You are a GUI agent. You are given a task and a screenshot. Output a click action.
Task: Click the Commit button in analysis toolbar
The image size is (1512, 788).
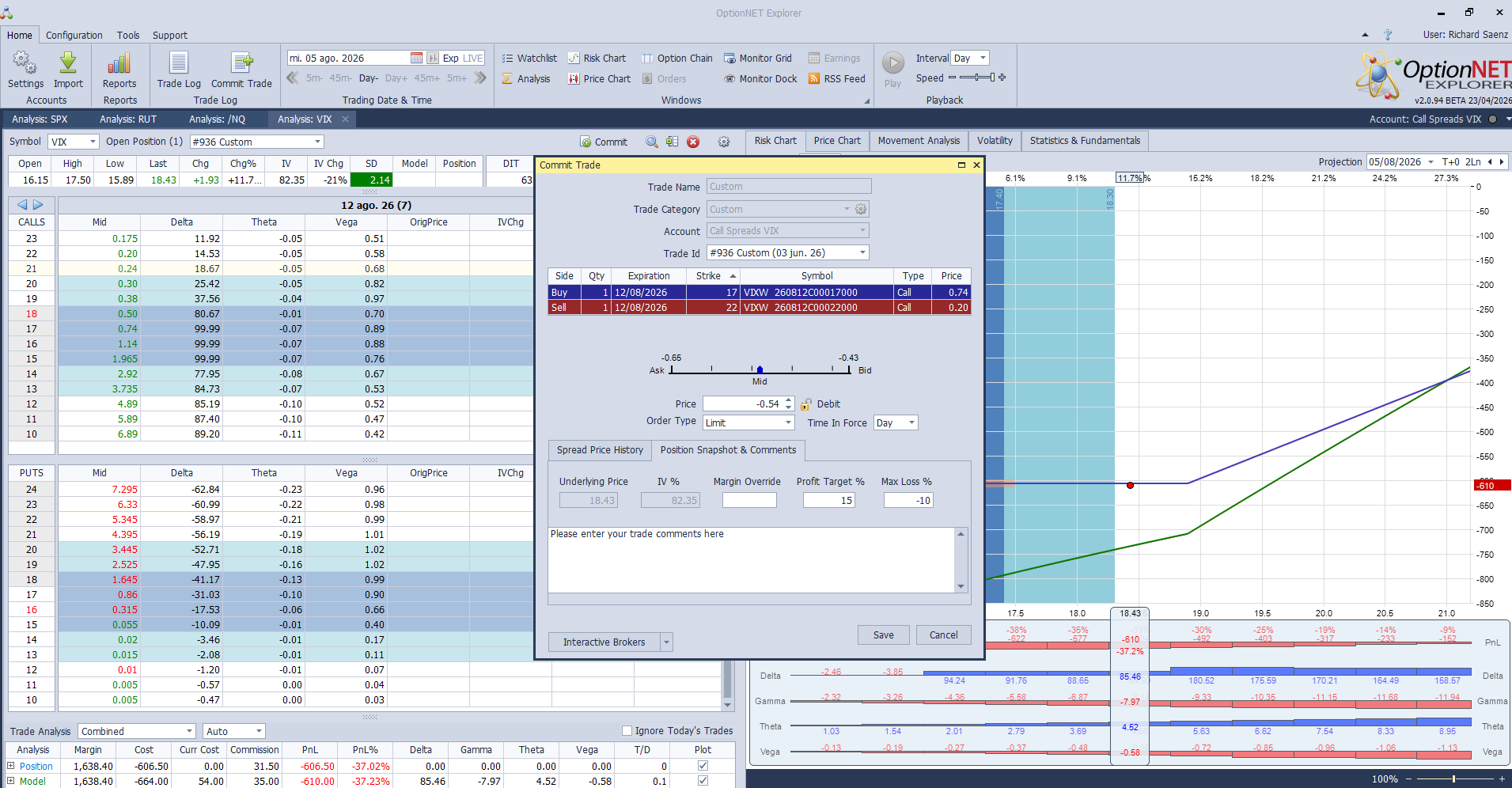click(x=604, y=142)
